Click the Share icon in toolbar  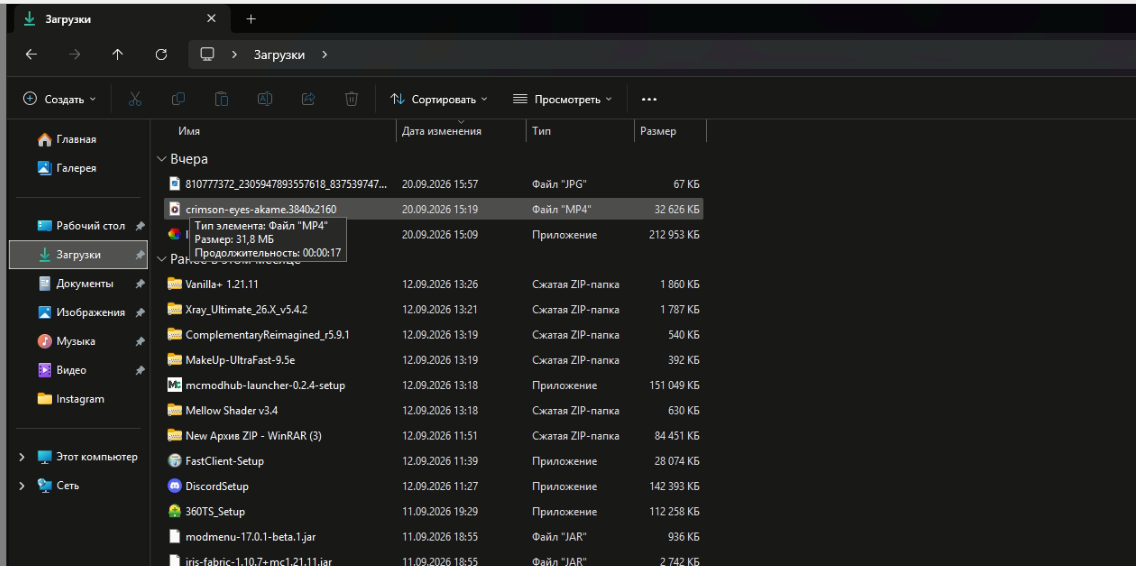(308, 99)
